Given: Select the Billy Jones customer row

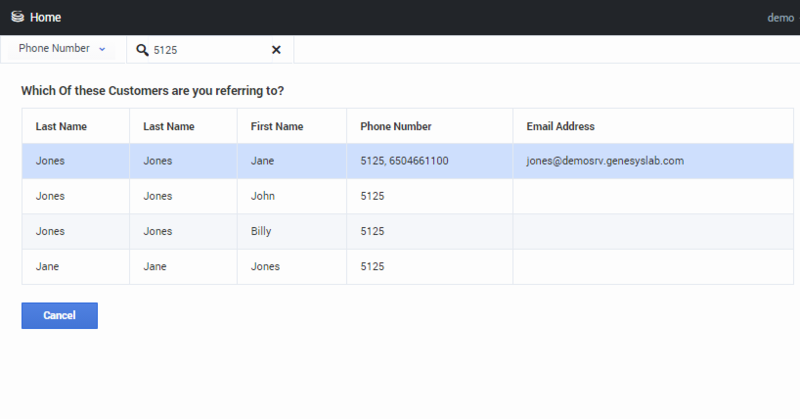Looking at the screenshot, I should tap(408, 231).
